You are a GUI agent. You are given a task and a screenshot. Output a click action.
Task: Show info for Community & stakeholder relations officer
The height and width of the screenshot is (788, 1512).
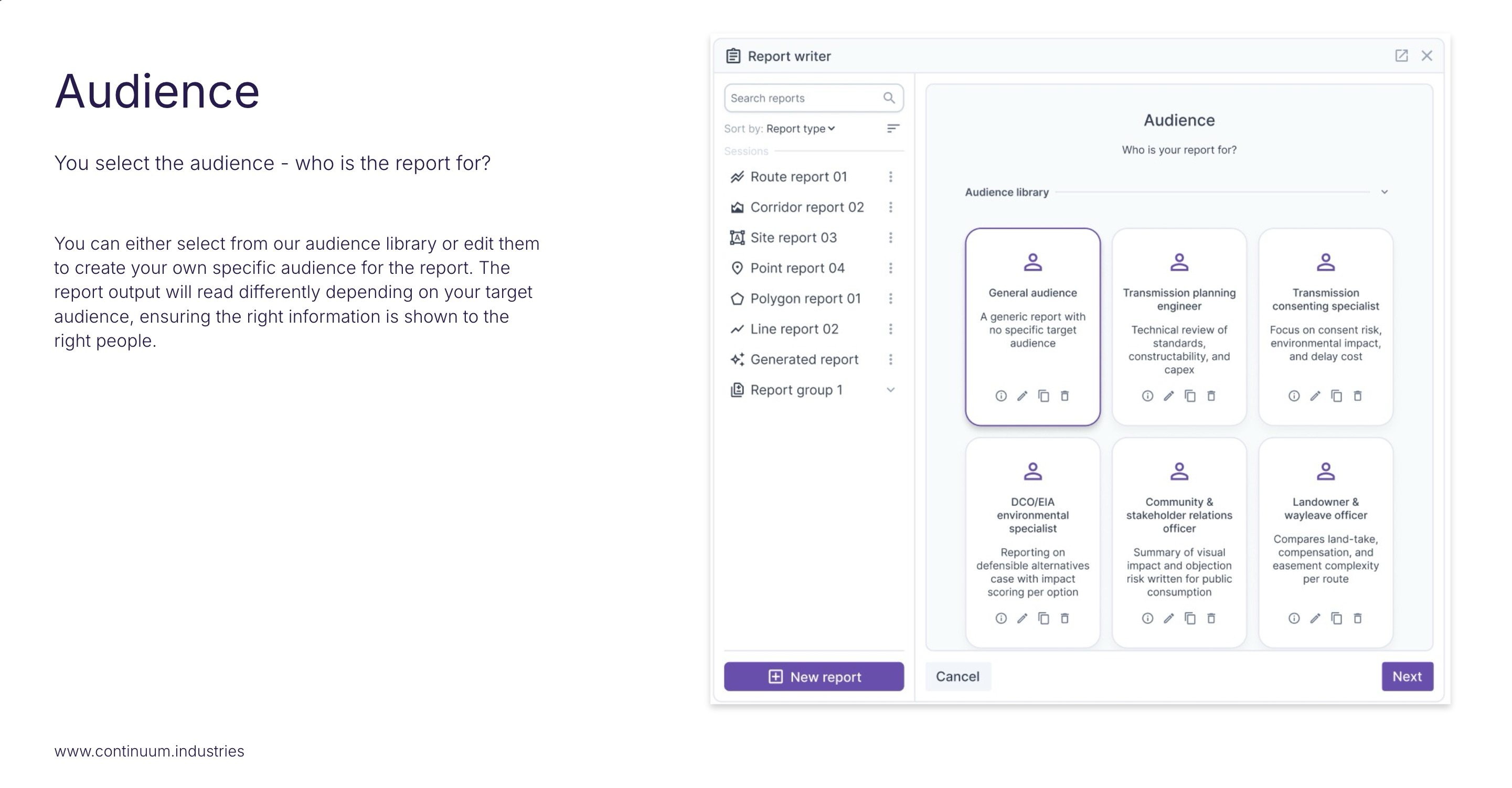[1147, 619]
